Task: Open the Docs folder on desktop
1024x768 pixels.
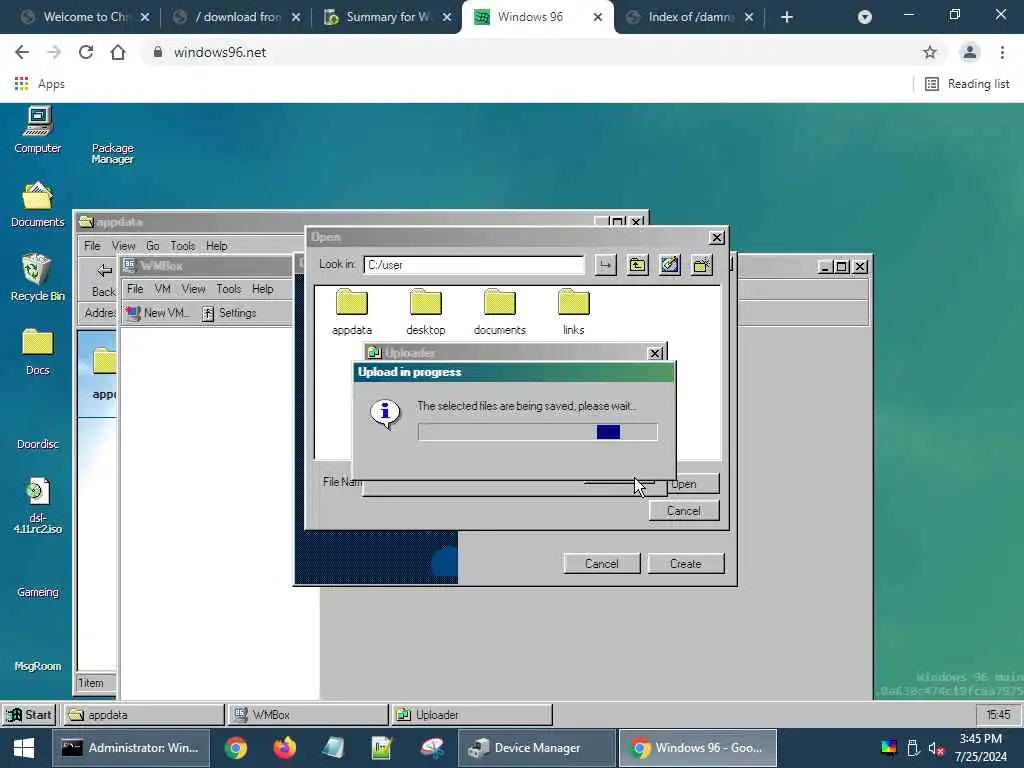Action: pyautogui.click(x=38, y=352)
